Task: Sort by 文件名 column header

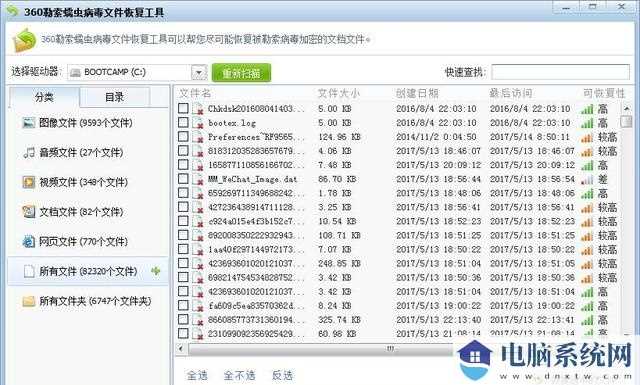Action: pyautogui.click(x=195, y=93)
